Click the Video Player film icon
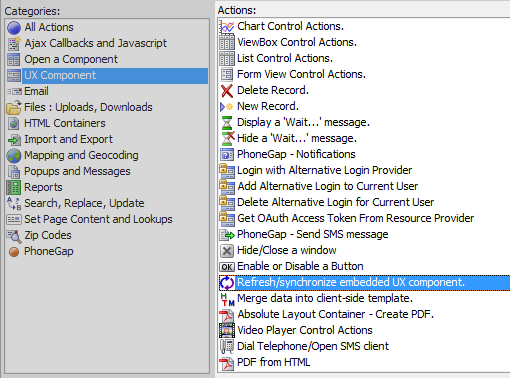 pos(227,331)
